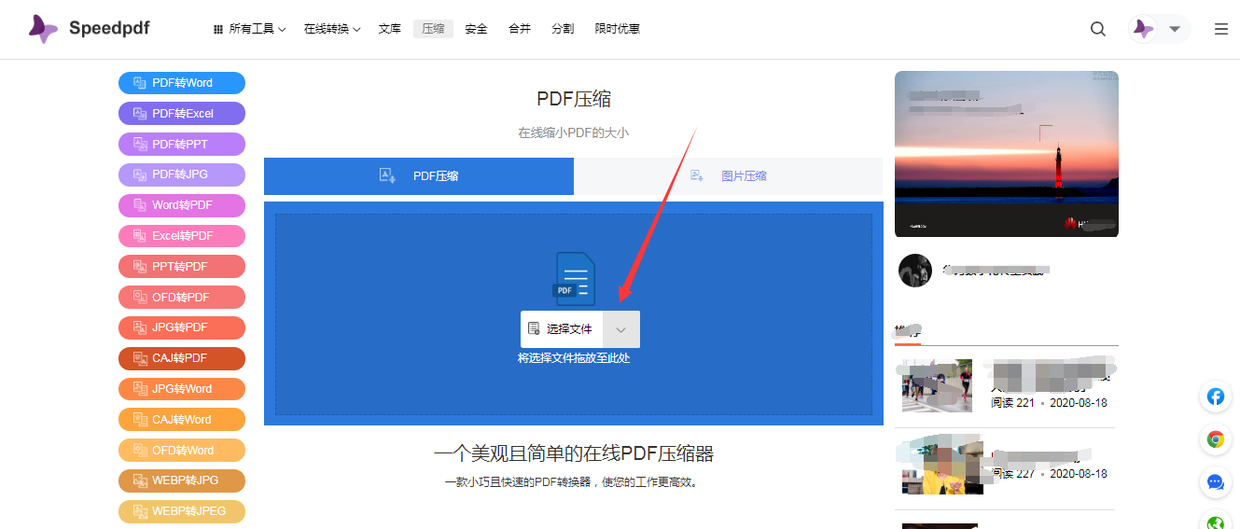1240x529 pixels.
Task: Click the Speedpdf butterfly logo
Action: tap(43, 29)
